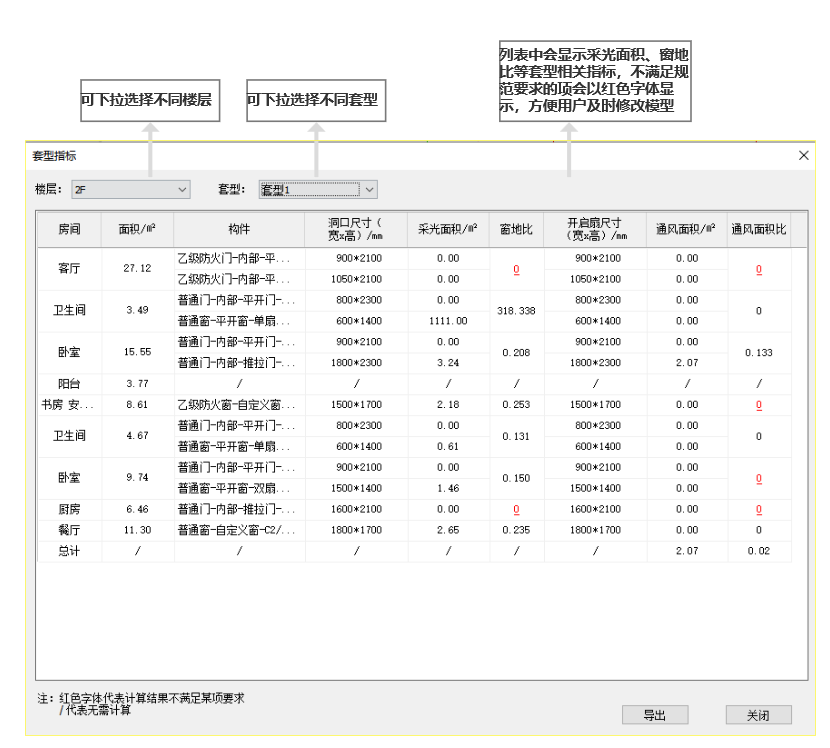Click red 窗地比 value in 客厅 row
Image resolution: width=830 pixels, height=748 pixels.
click(516, 269)
